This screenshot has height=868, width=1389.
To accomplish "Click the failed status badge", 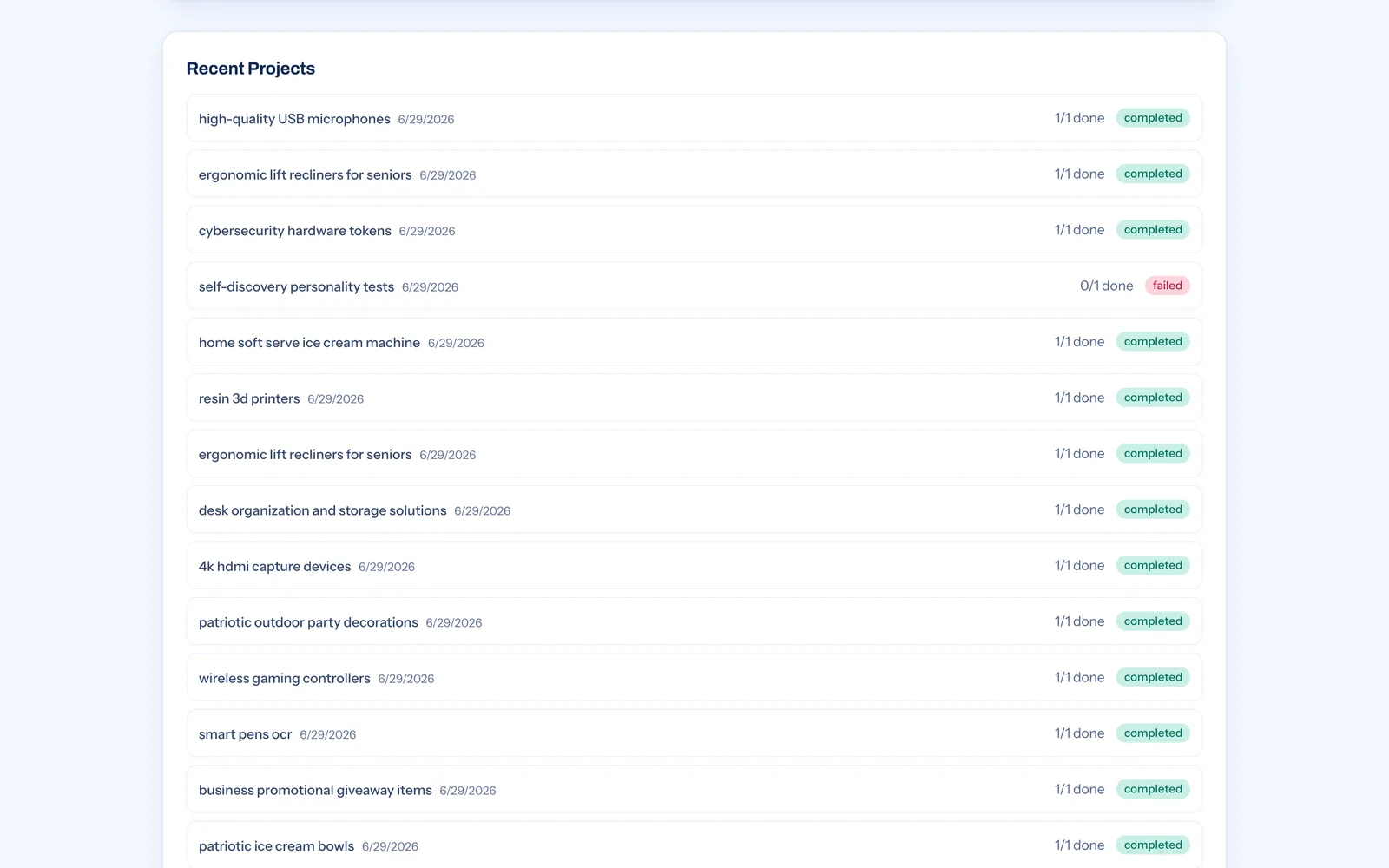I will point(1167,286).
